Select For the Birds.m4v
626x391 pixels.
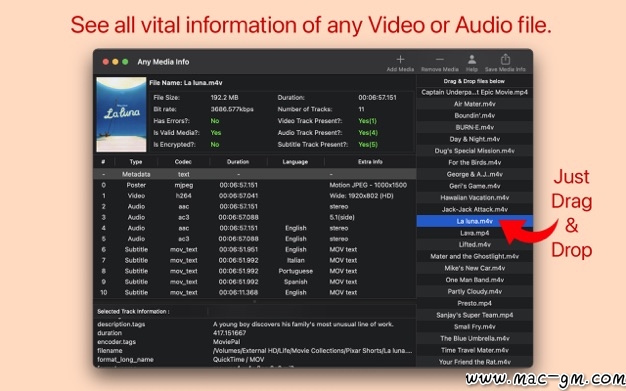click(474, 163)
